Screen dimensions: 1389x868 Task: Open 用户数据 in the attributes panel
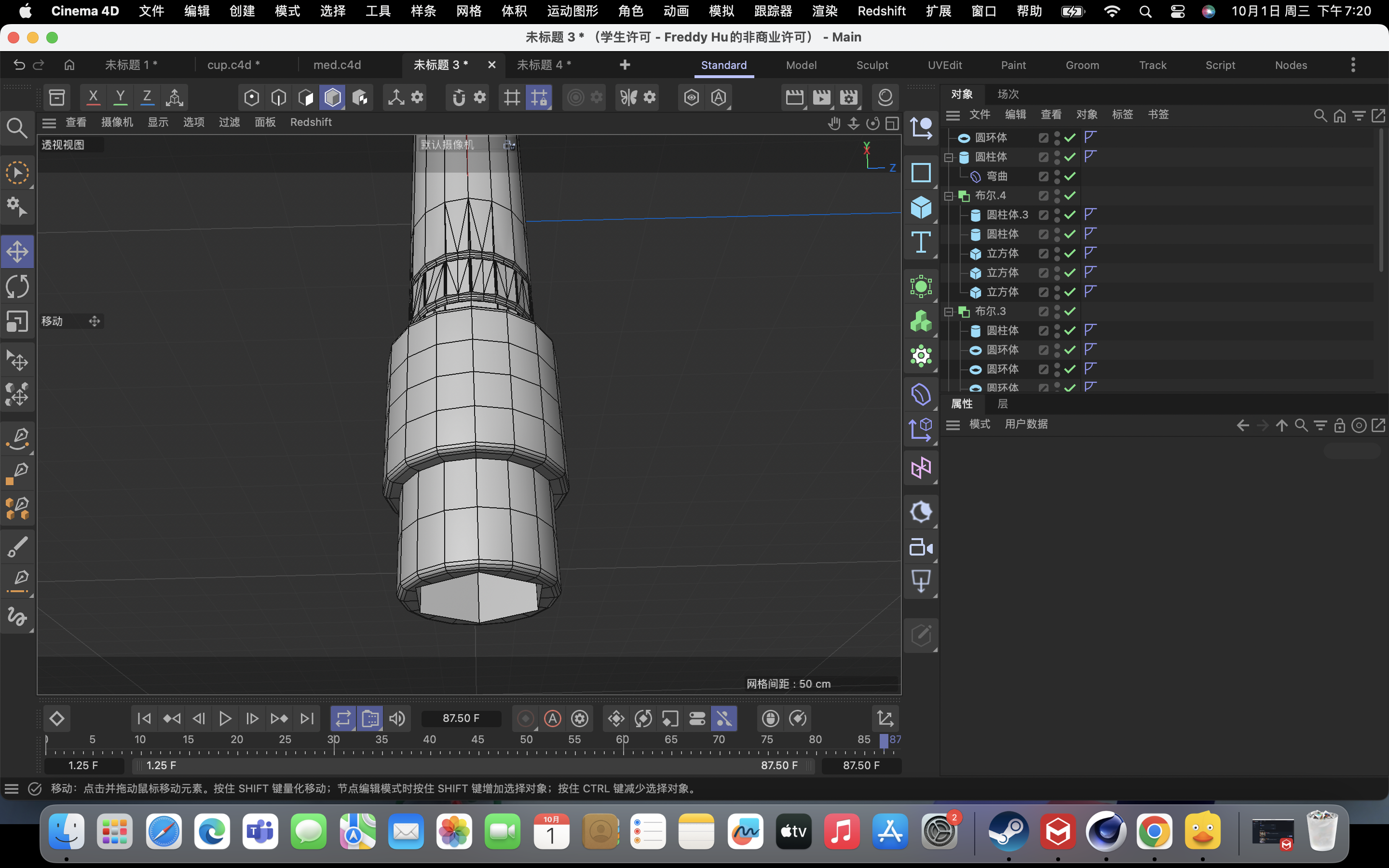(x=1026, y=424)
